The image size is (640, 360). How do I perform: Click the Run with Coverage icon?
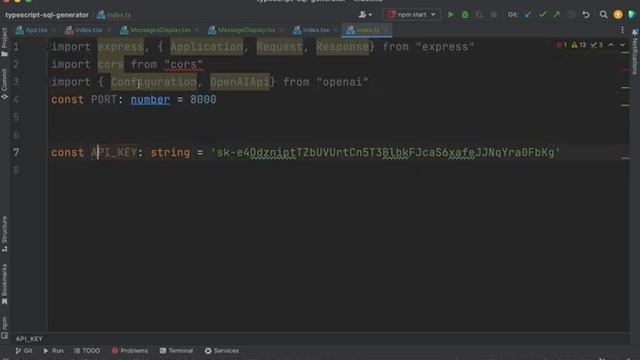[x=479, y=15]
